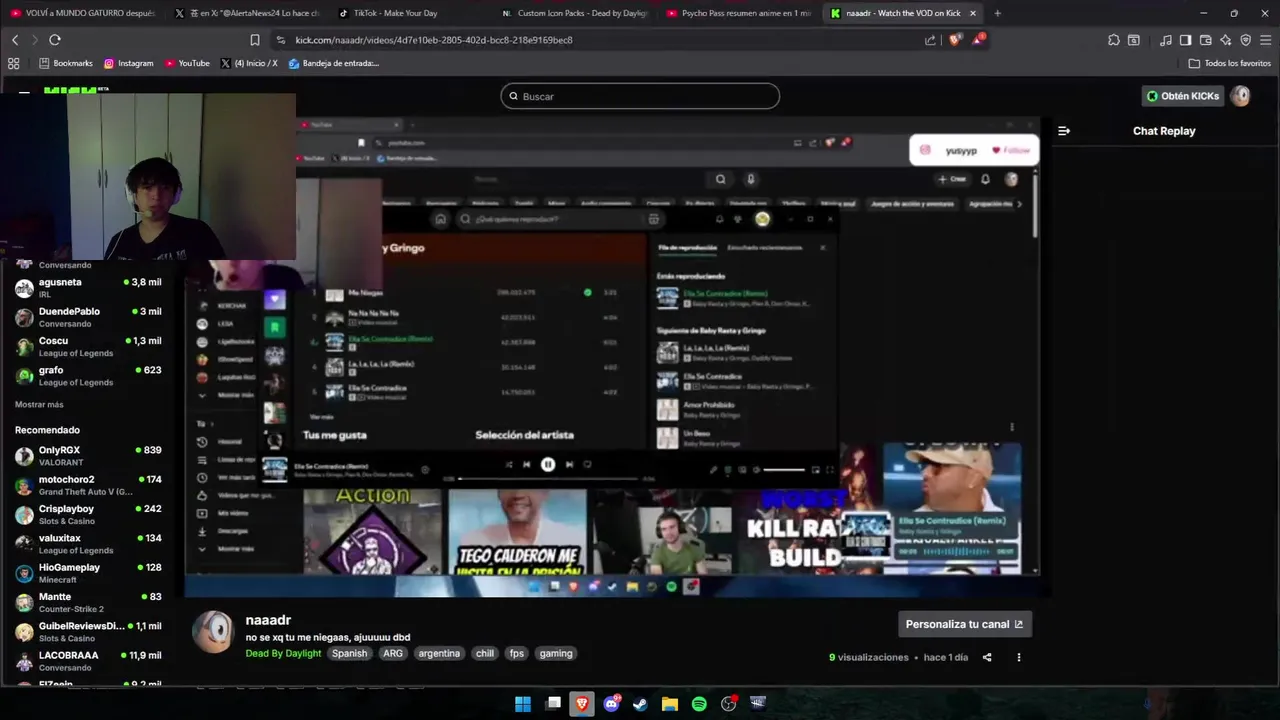Viewport: 1280px width, 720px height.
Task: Toggle the Brave sidebar panel
Action: [1186, 40]
